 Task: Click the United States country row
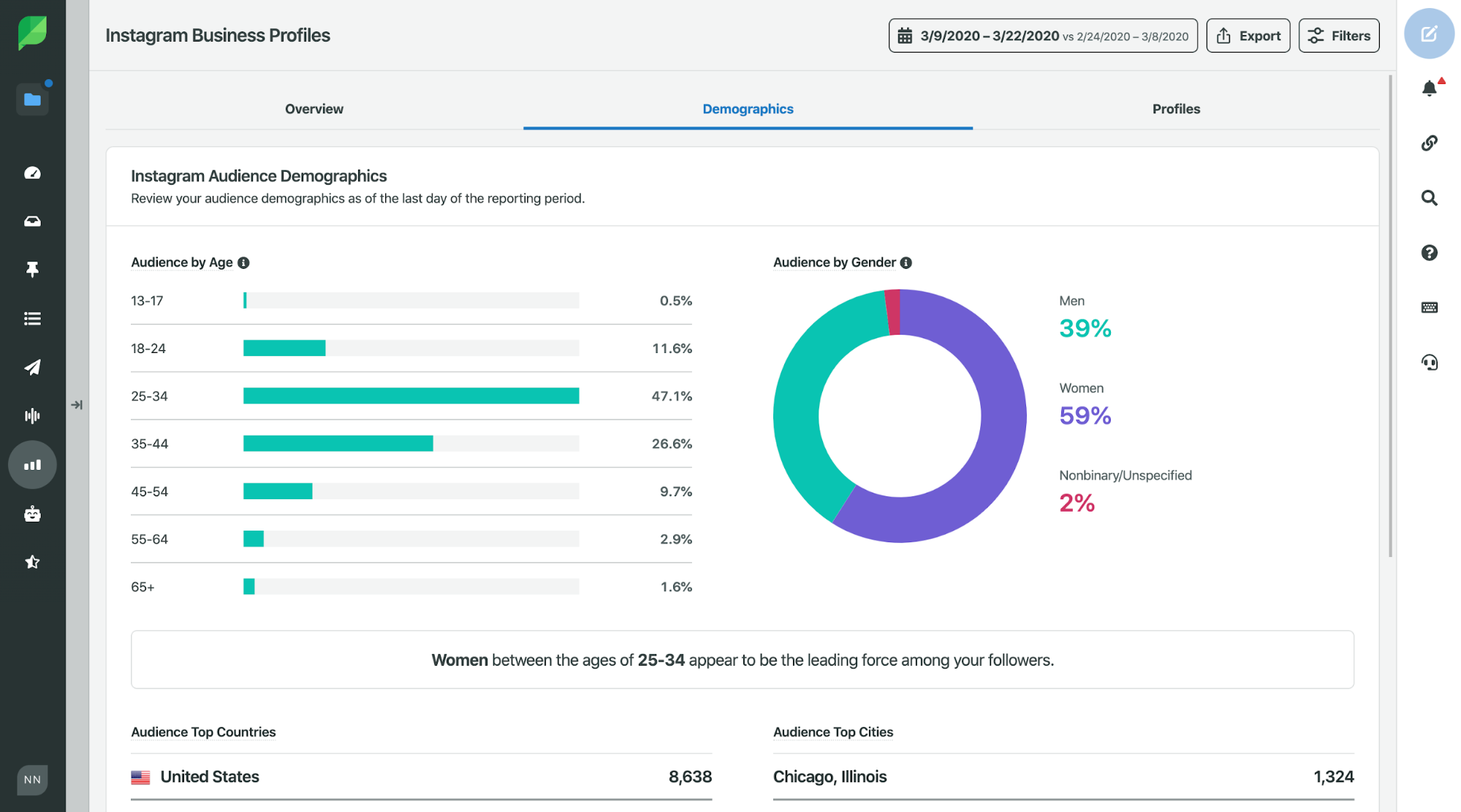tap(421, 777)
